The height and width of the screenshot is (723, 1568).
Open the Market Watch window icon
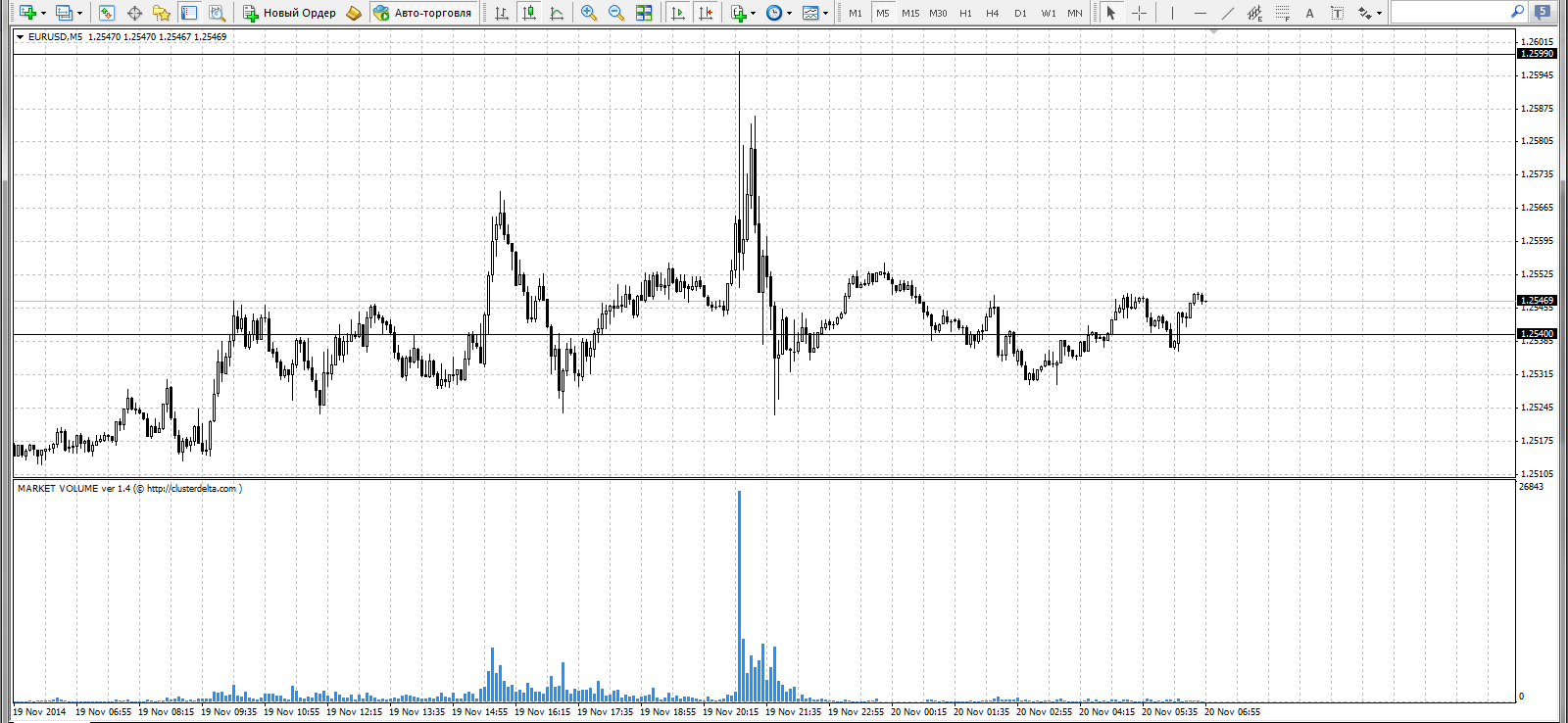(x=107, y=13)
